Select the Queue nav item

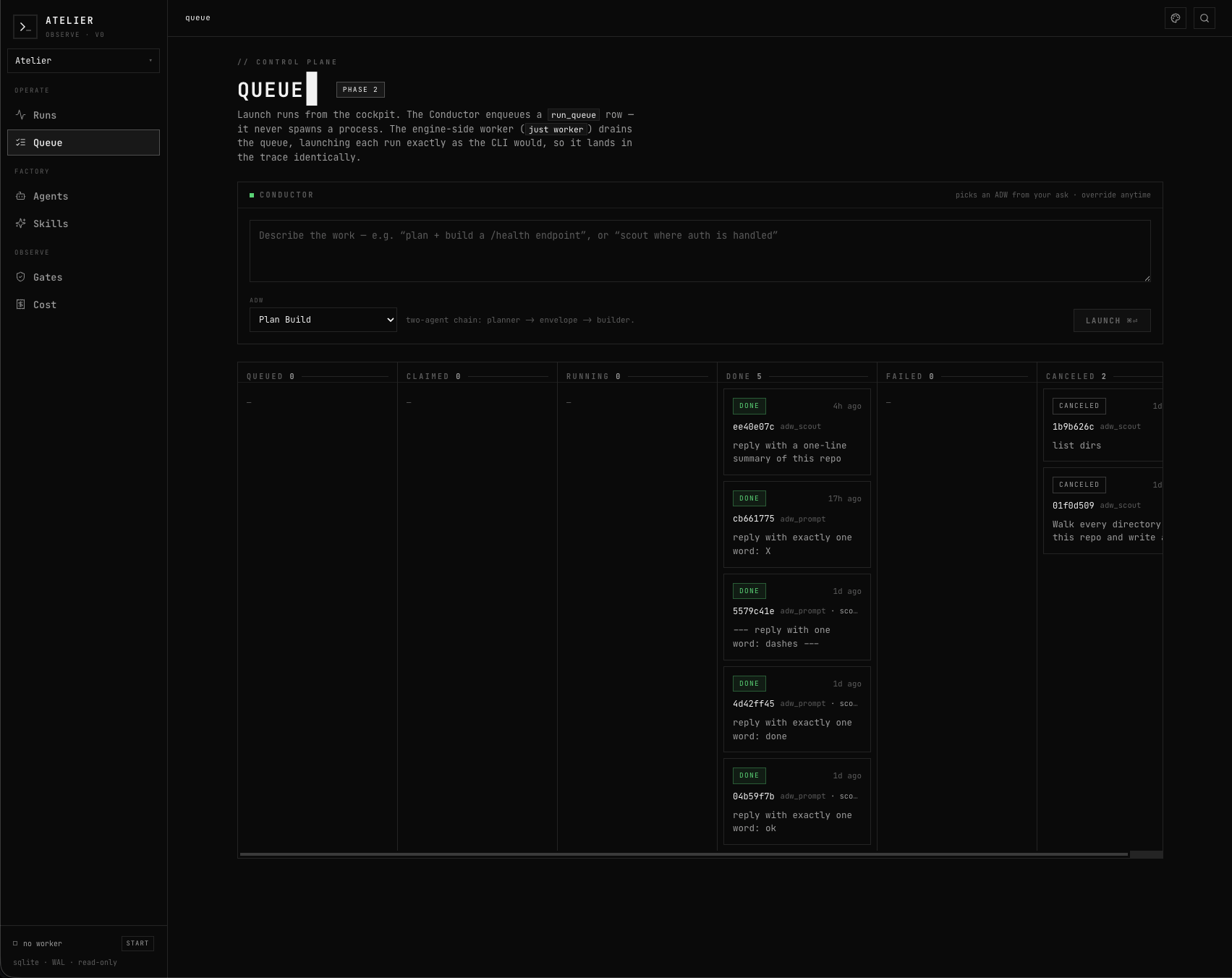point(83,143)
